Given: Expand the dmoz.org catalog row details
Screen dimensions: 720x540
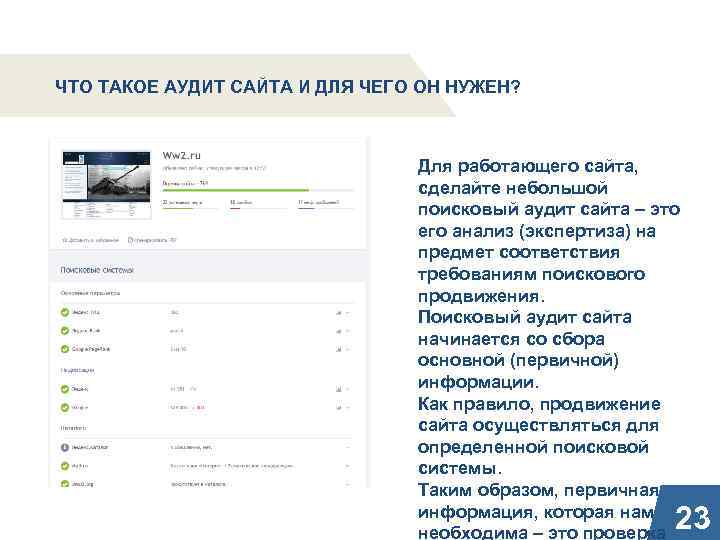Looking at the screenshot, I should [348, 484].
